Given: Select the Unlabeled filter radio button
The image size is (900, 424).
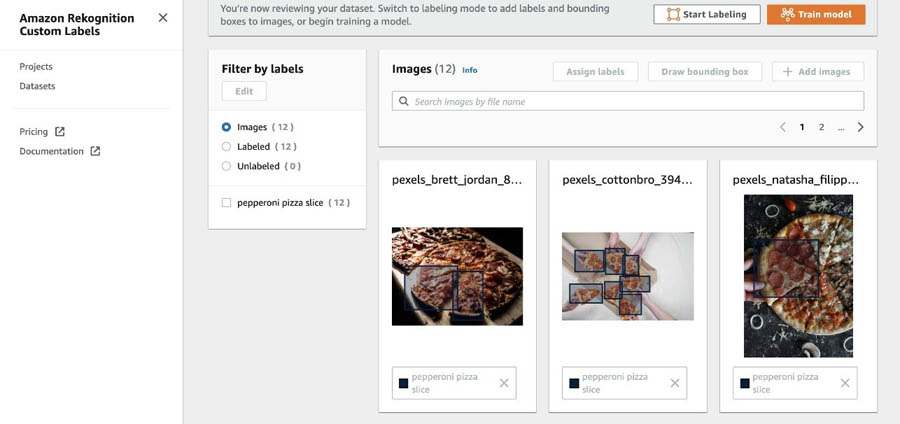Looking at the screenshot, I should (x=226, y=166).
